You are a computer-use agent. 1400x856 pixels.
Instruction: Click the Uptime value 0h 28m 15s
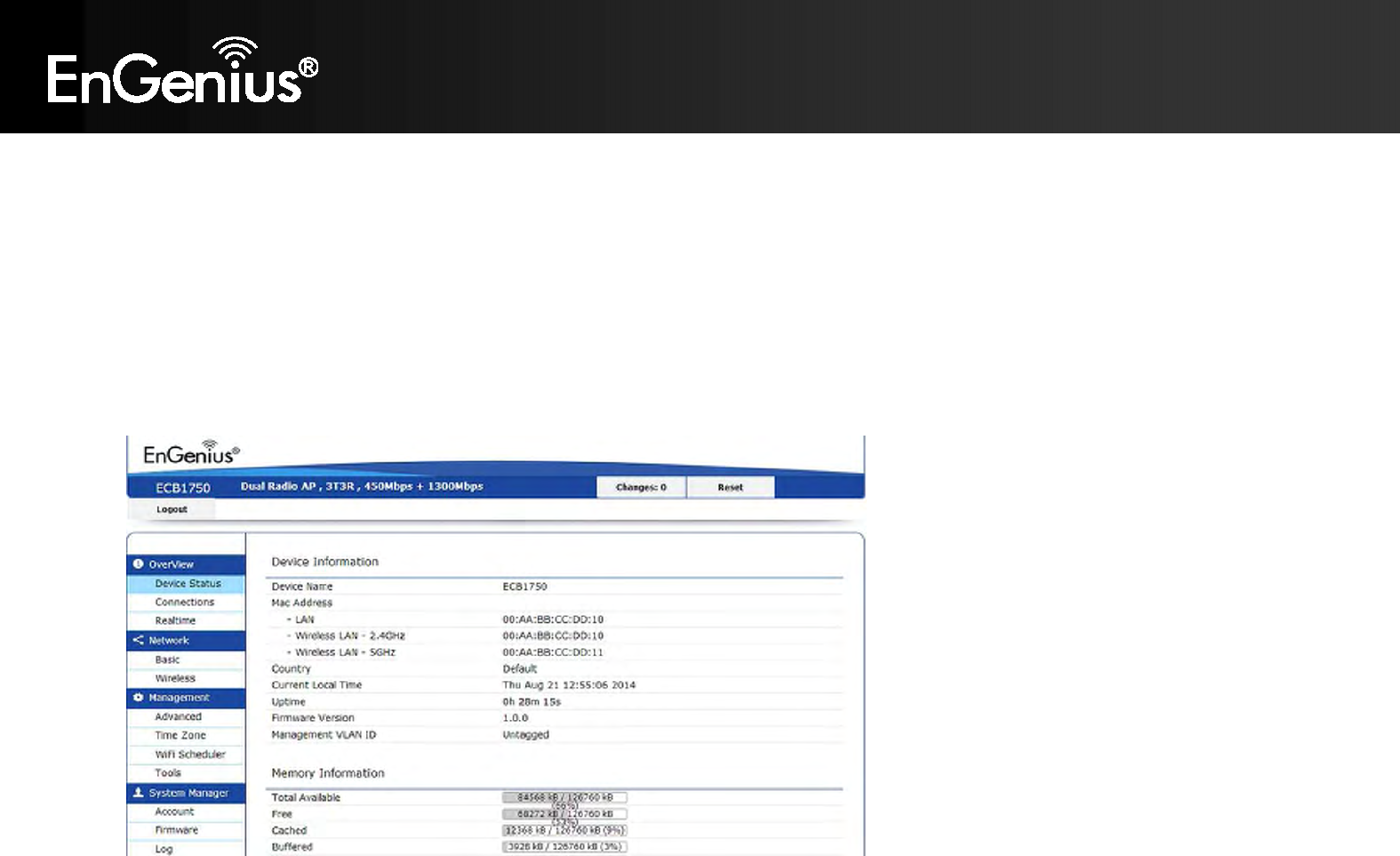532,702
